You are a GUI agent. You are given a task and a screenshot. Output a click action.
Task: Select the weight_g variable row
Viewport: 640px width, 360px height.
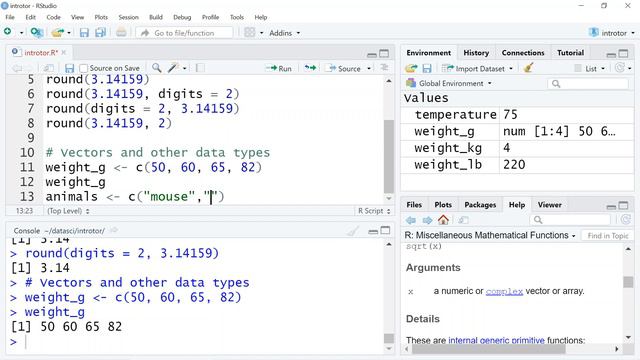click(518, 131)
